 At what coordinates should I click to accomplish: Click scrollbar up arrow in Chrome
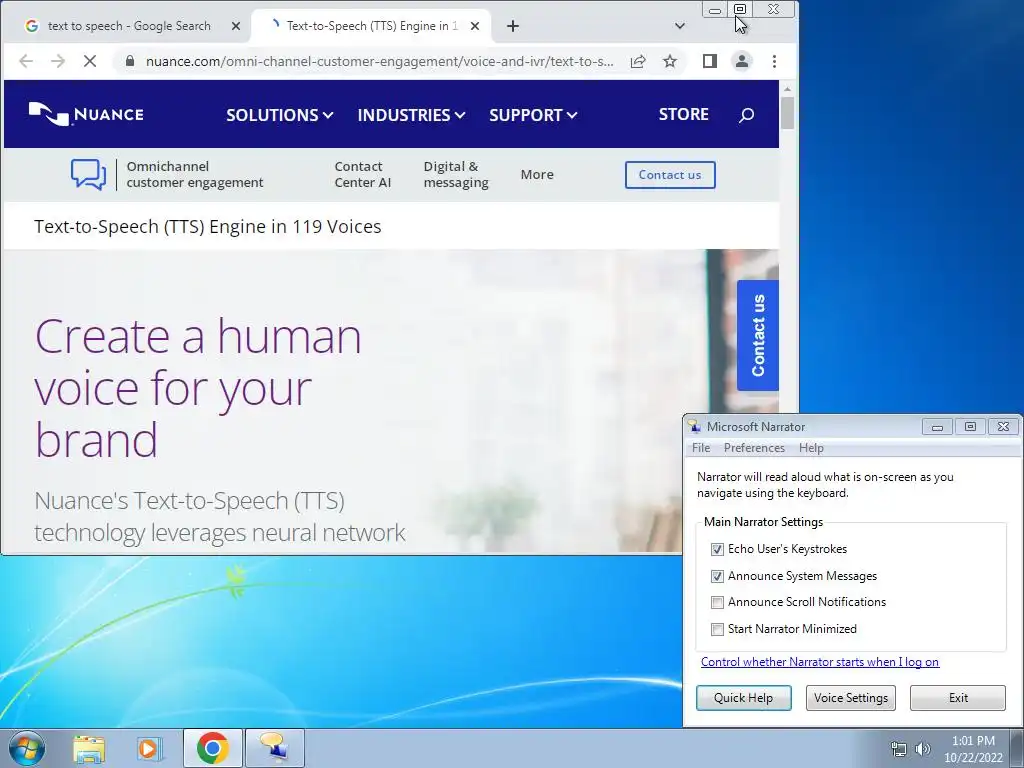tap(787, 88)
